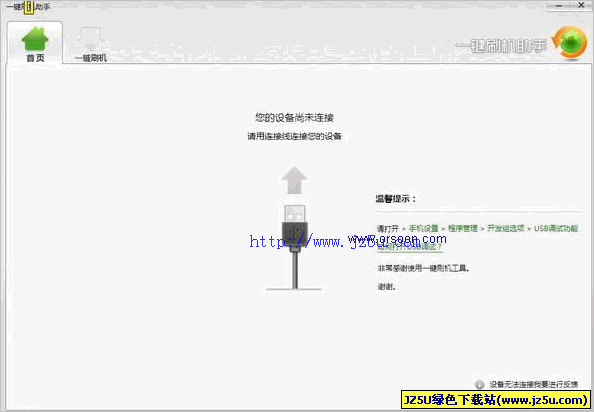The image size is (594, 412).
Task: Select the 手机设置 breadcrumb text
Action: [424, 228]
